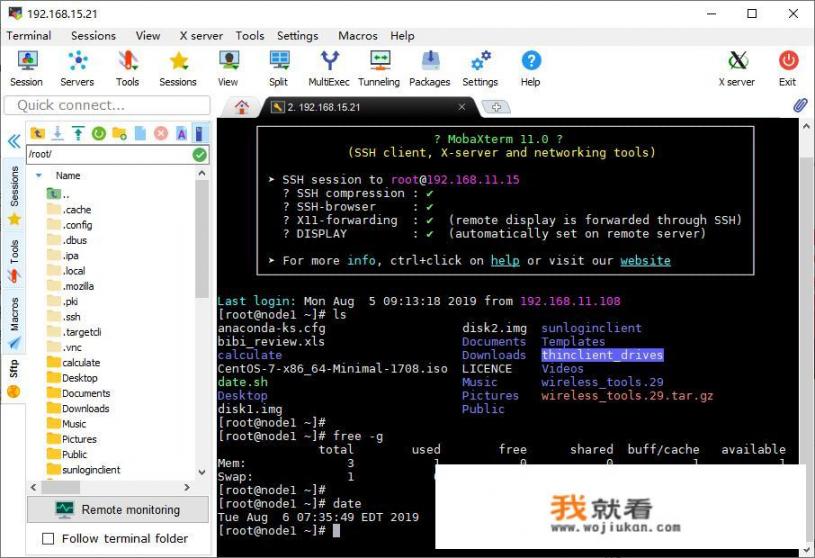This screenshot has height=558, width=815.
Task: Confirm path with green checkmark button
Action: point(200,154)
